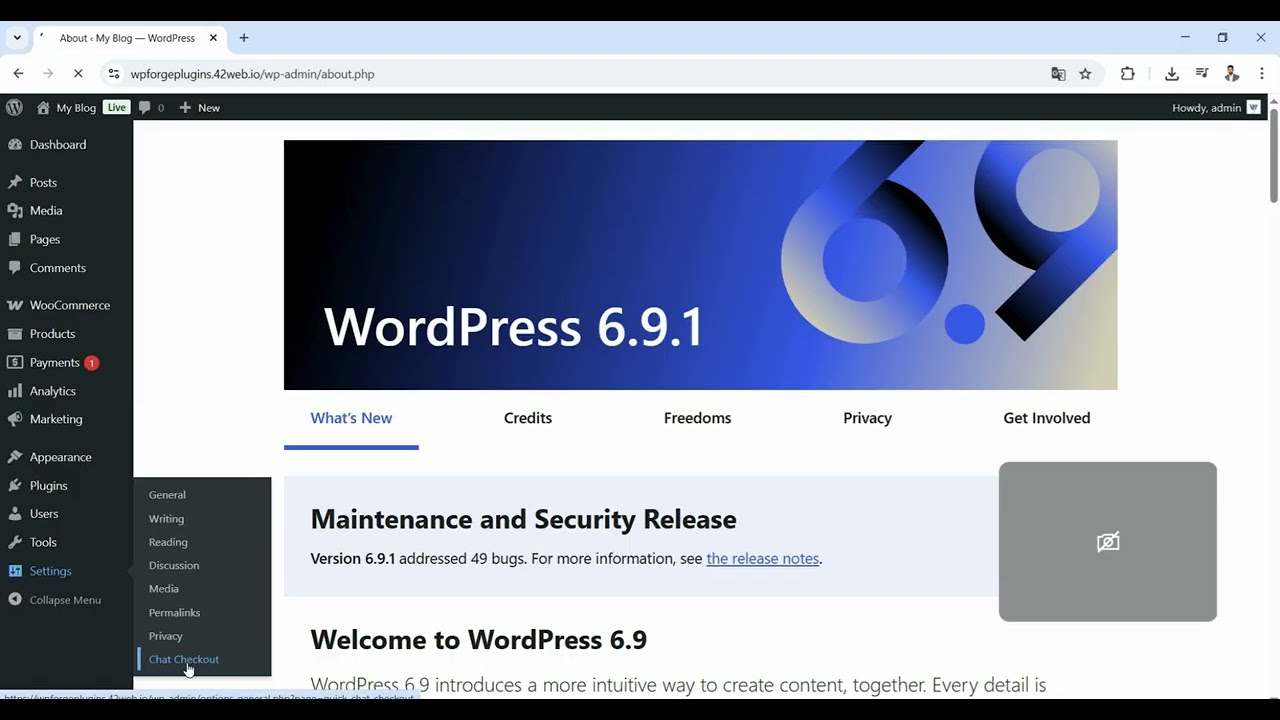Open a new browser tab
Screen dimensions: 1280x720
pos(244,38)
